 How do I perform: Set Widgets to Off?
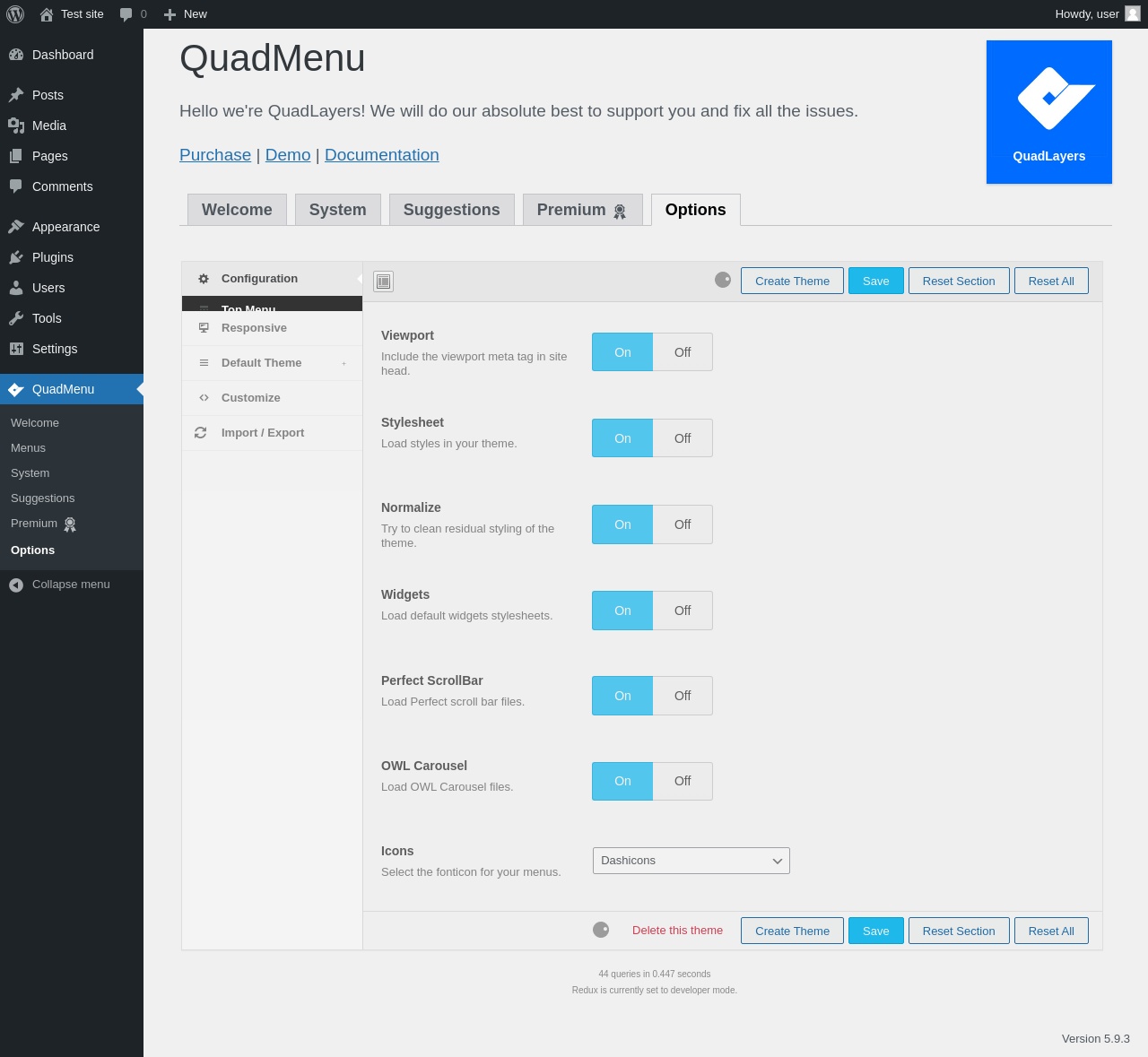click(683, 611)
